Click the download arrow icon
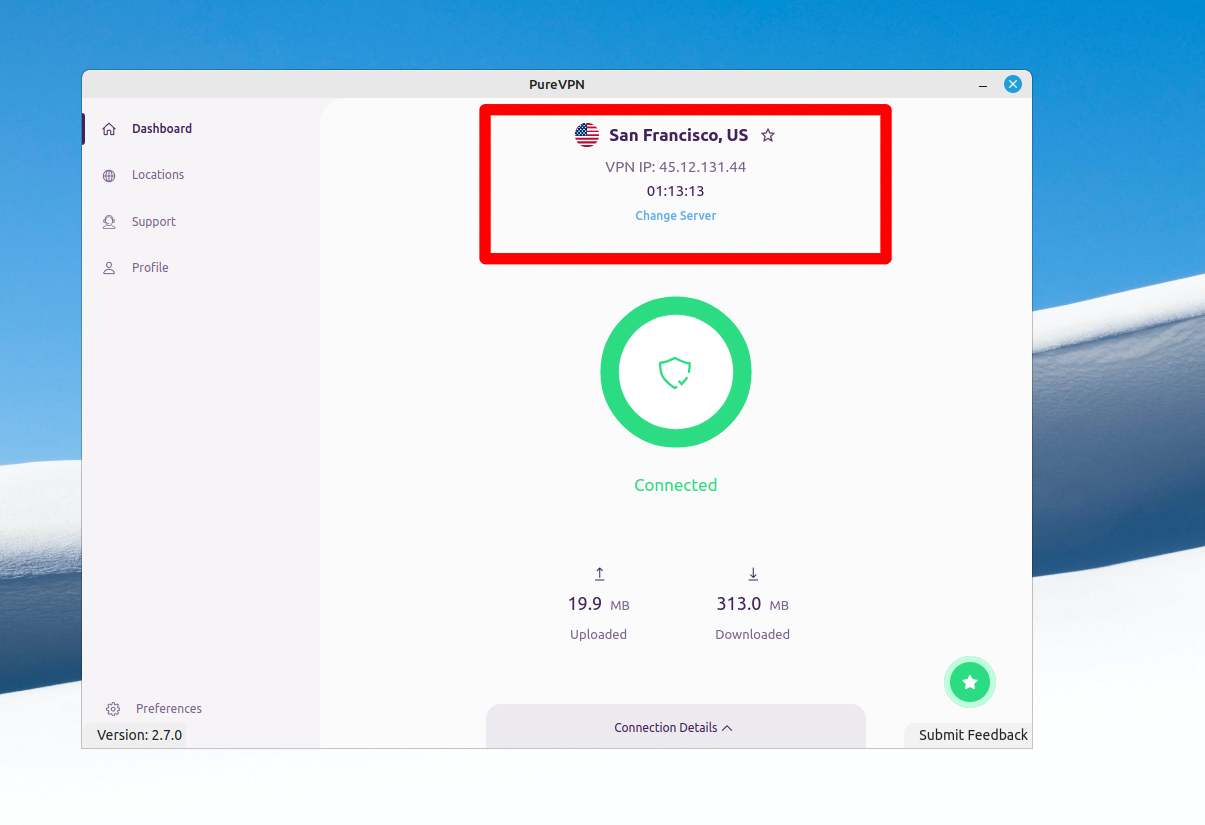The width and height of the screenshot is (1205, 825). click(x=753, y=574)
